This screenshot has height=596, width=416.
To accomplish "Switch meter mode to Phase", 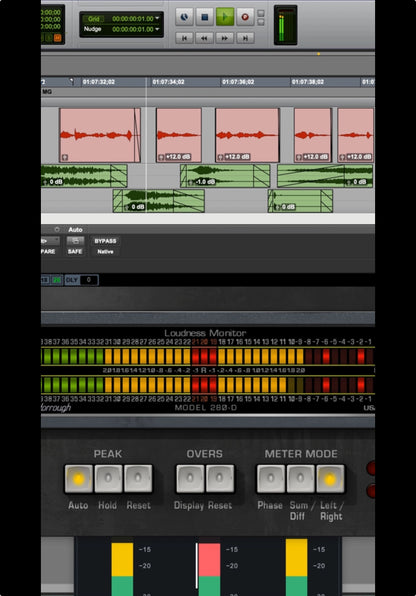I will (x=271, y=479).
